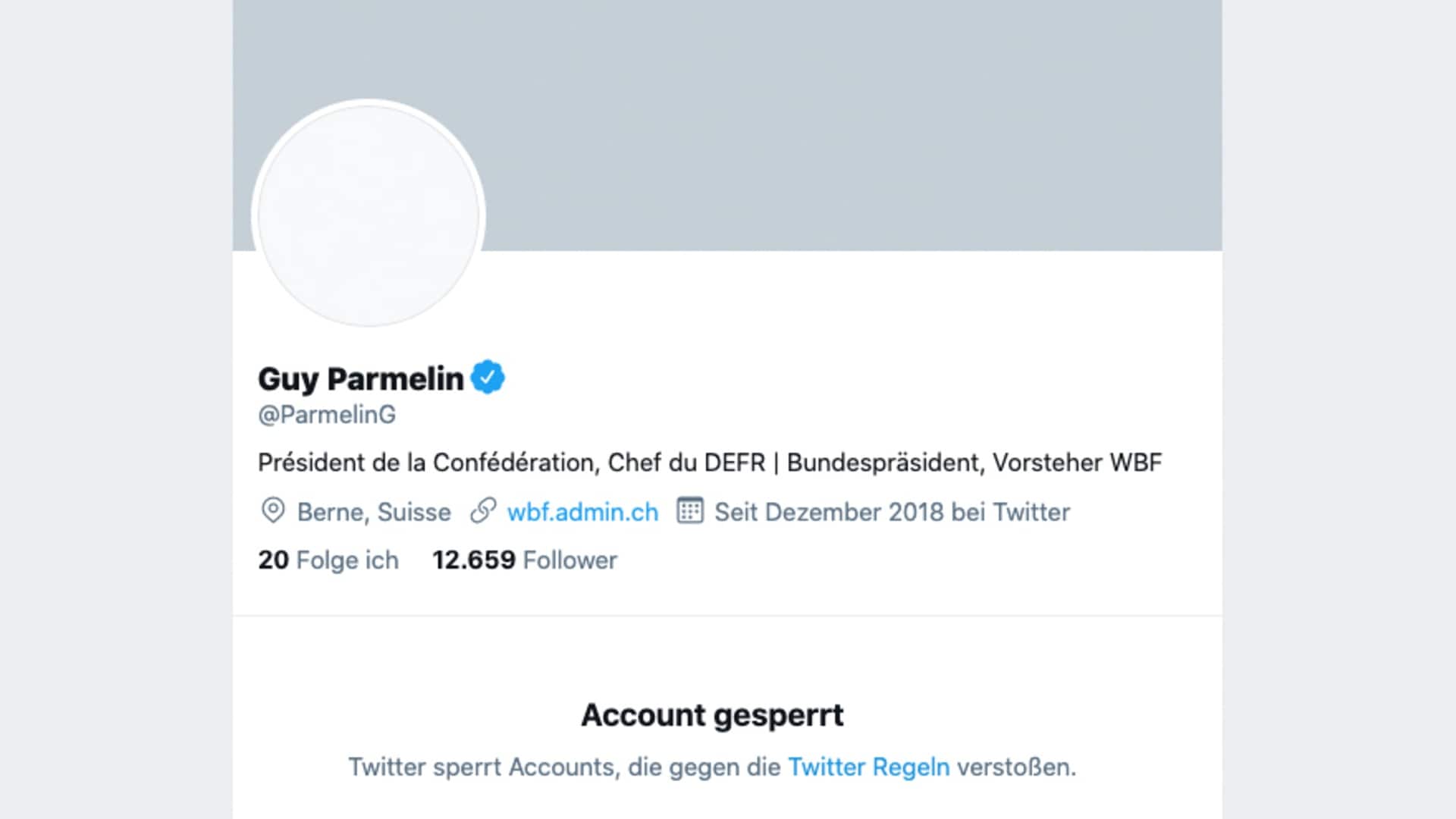This screenshot has height=819, width=1456.
Task: Click the Folge ich label text
Action: point(347,560)
